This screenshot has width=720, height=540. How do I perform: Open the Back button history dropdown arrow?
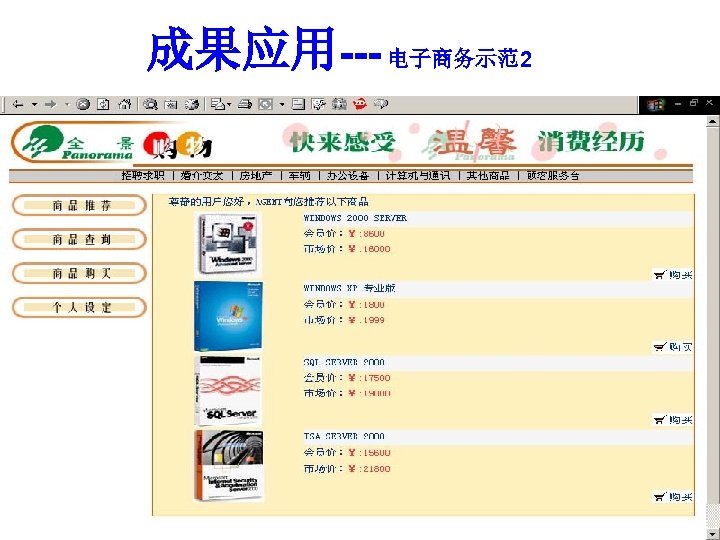[x=34, y=105]
